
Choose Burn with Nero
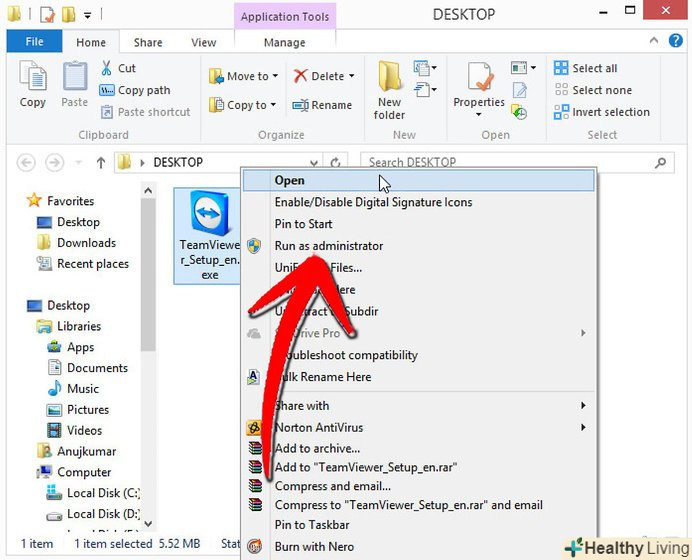(x=418, y=547)
